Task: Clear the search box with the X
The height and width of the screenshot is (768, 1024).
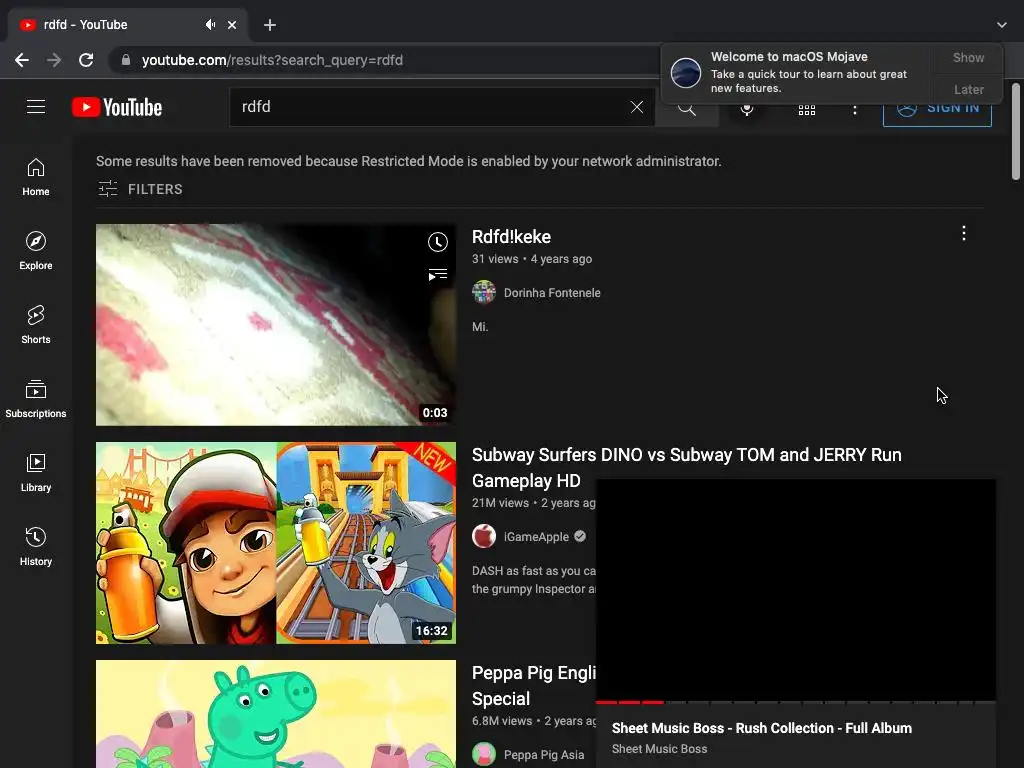Action: 637,107
